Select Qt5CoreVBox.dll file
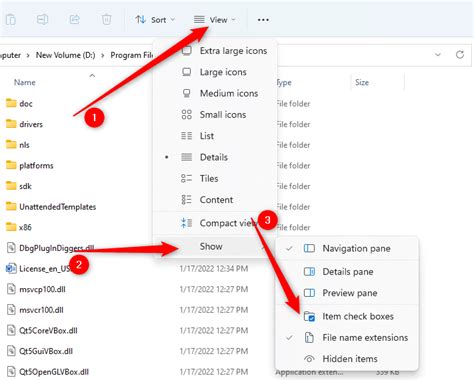This screenshot has height=380, width=474. pyautogui.click(x=42, y=331)
